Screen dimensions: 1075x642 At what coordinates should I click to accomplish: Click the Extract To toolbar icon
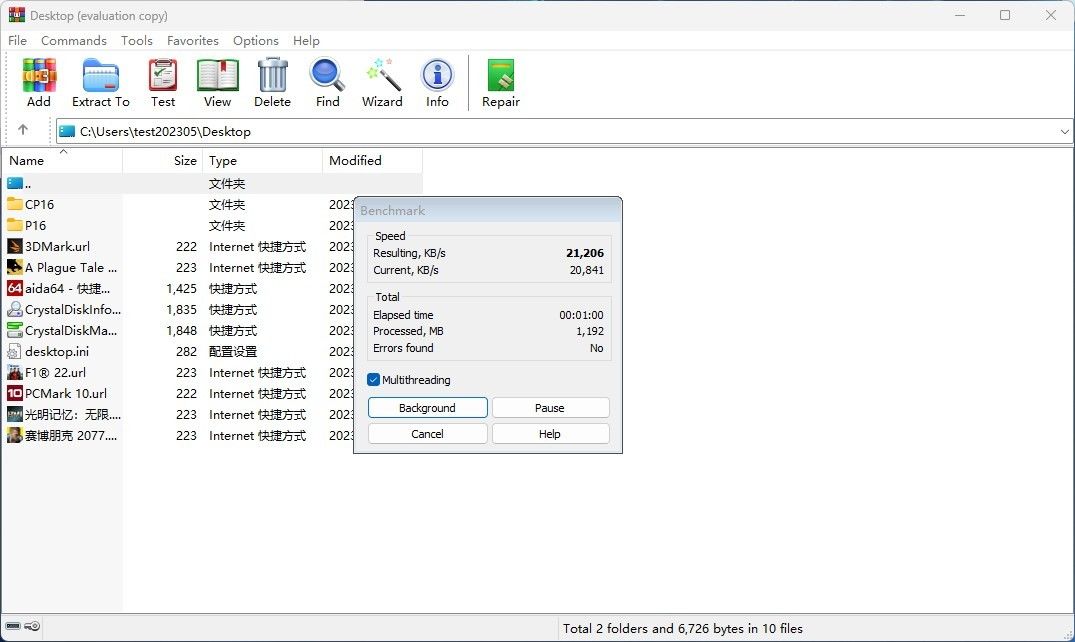tap(100, 76)
